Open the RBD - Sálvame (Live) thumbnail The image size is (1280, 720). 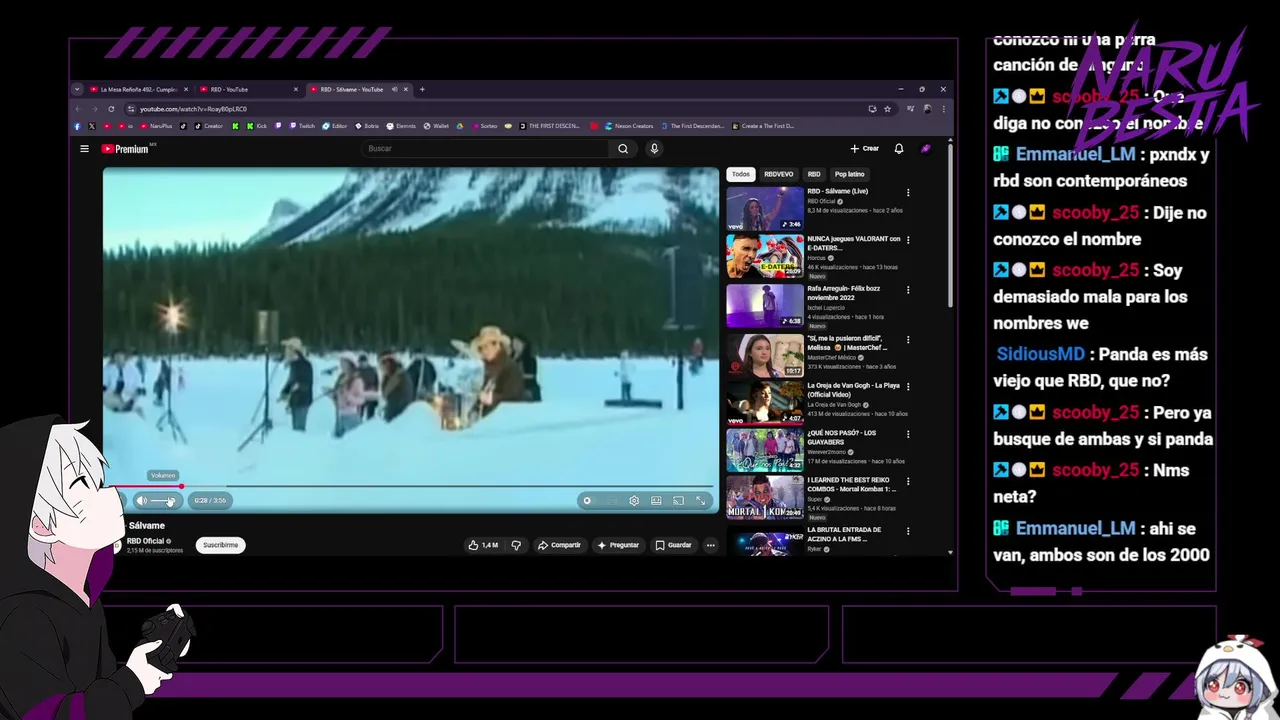click(x=765, y=209)
